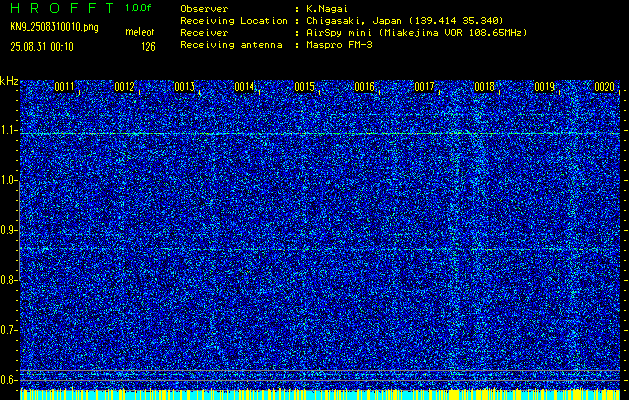Click the kHz axis unit label
Screen dimensions: 629x400
[x=9, y=81]
